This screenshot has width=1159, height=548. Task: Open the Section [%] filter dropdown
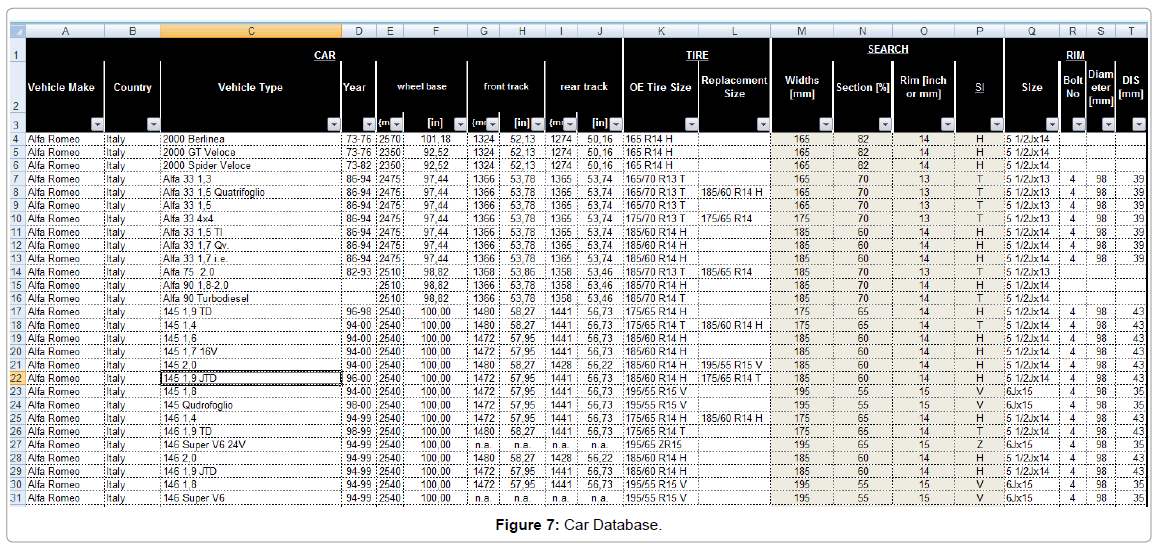[x=885, y=124]
